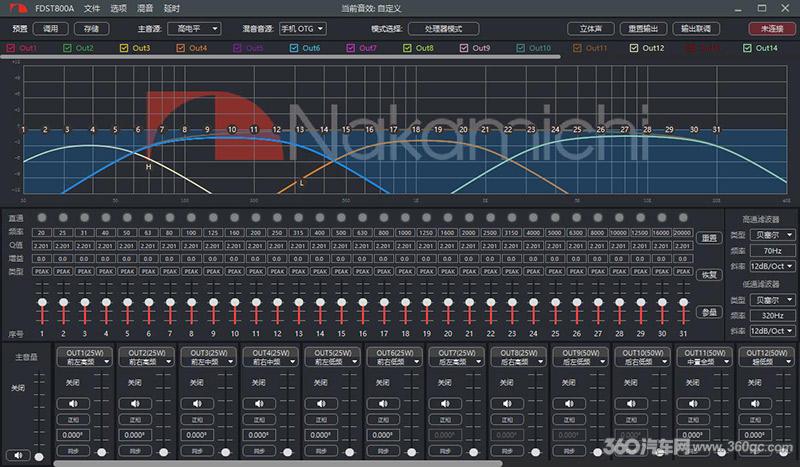Mute the OUT1(25W) channel speaker icon

coord(73,404)
